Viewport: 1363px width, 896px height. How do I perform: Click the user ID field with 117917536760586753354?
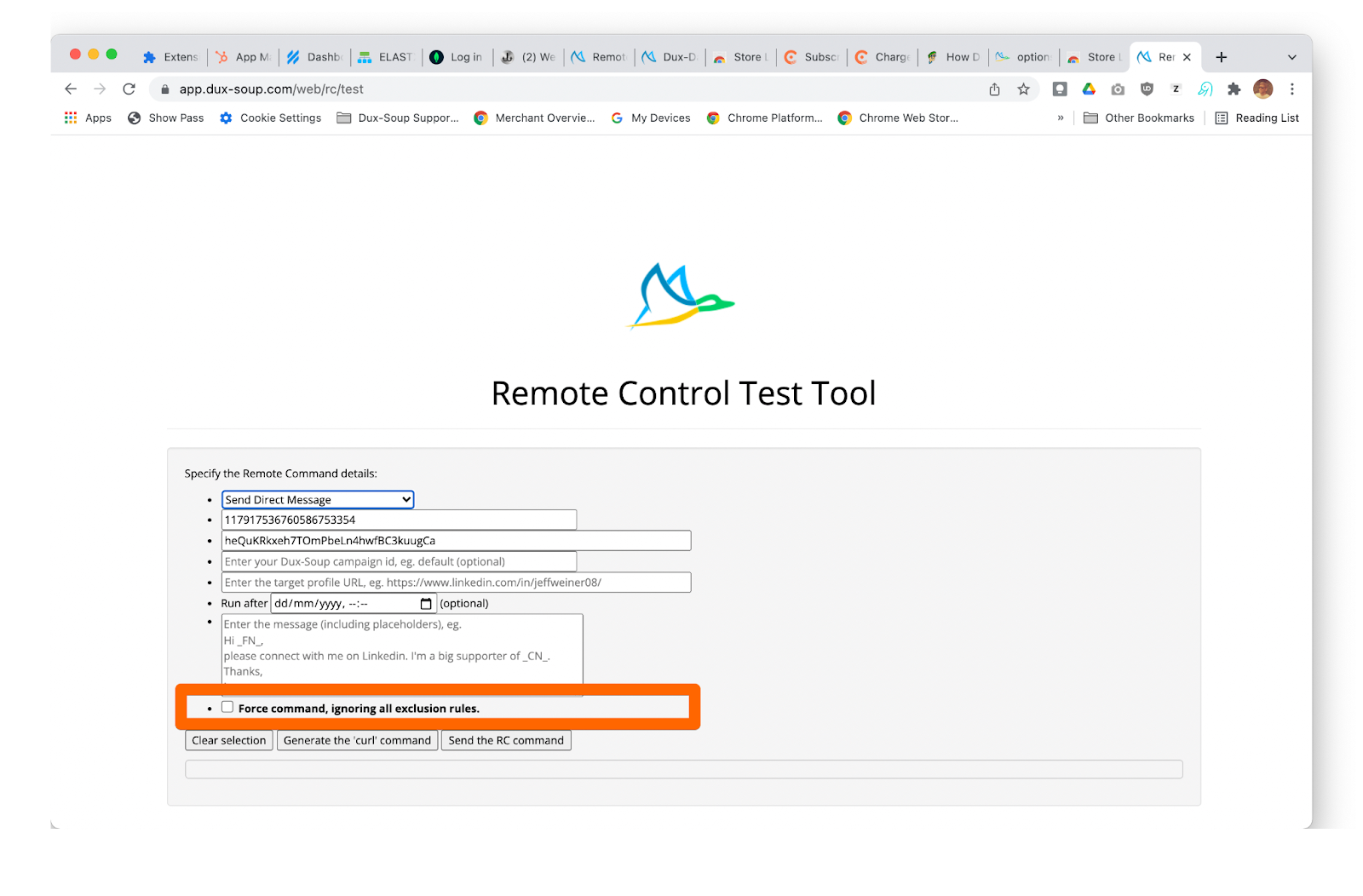(399, 520)
